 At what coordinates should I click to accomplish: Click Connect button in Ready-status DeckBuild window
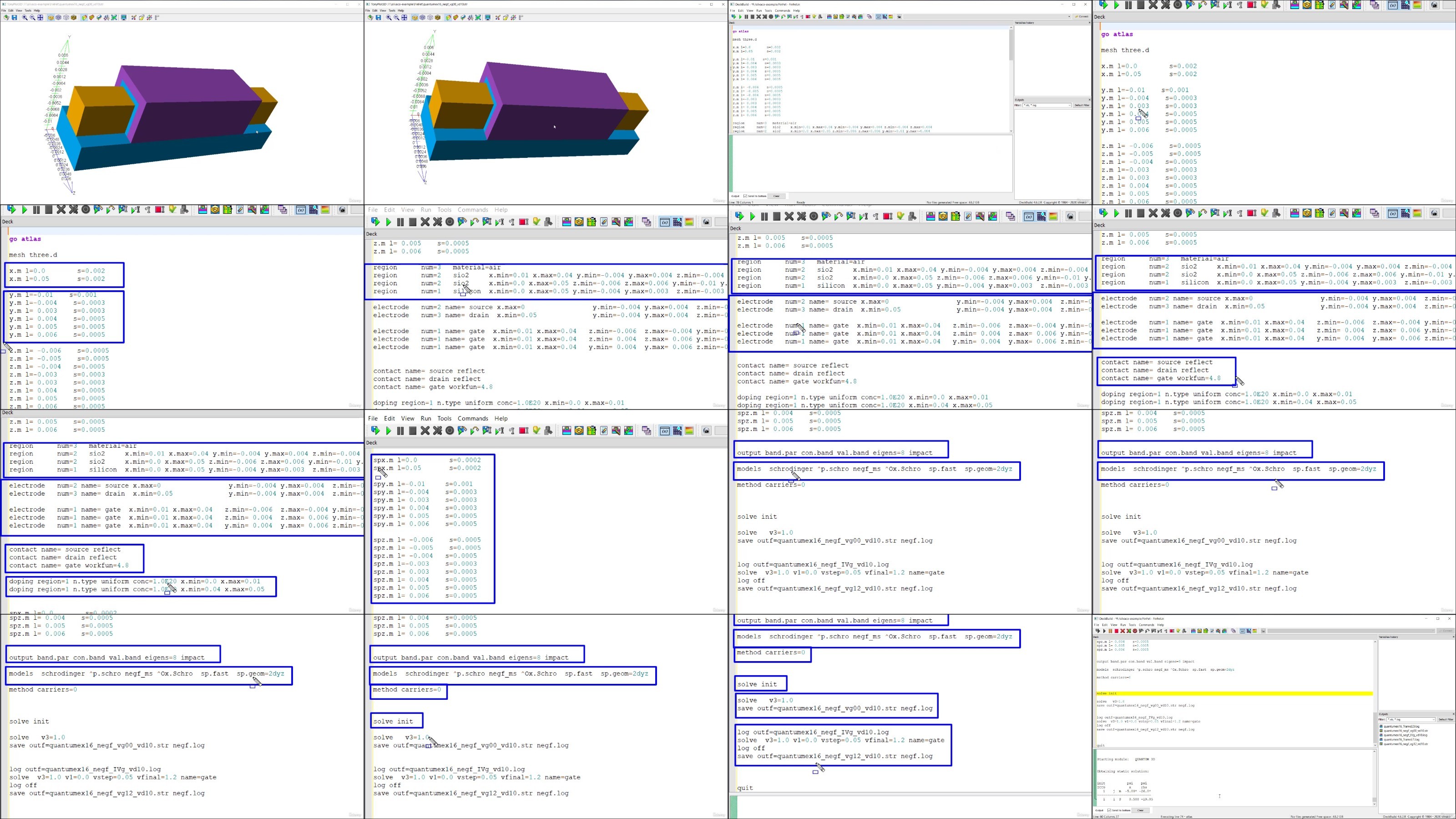1082,17
